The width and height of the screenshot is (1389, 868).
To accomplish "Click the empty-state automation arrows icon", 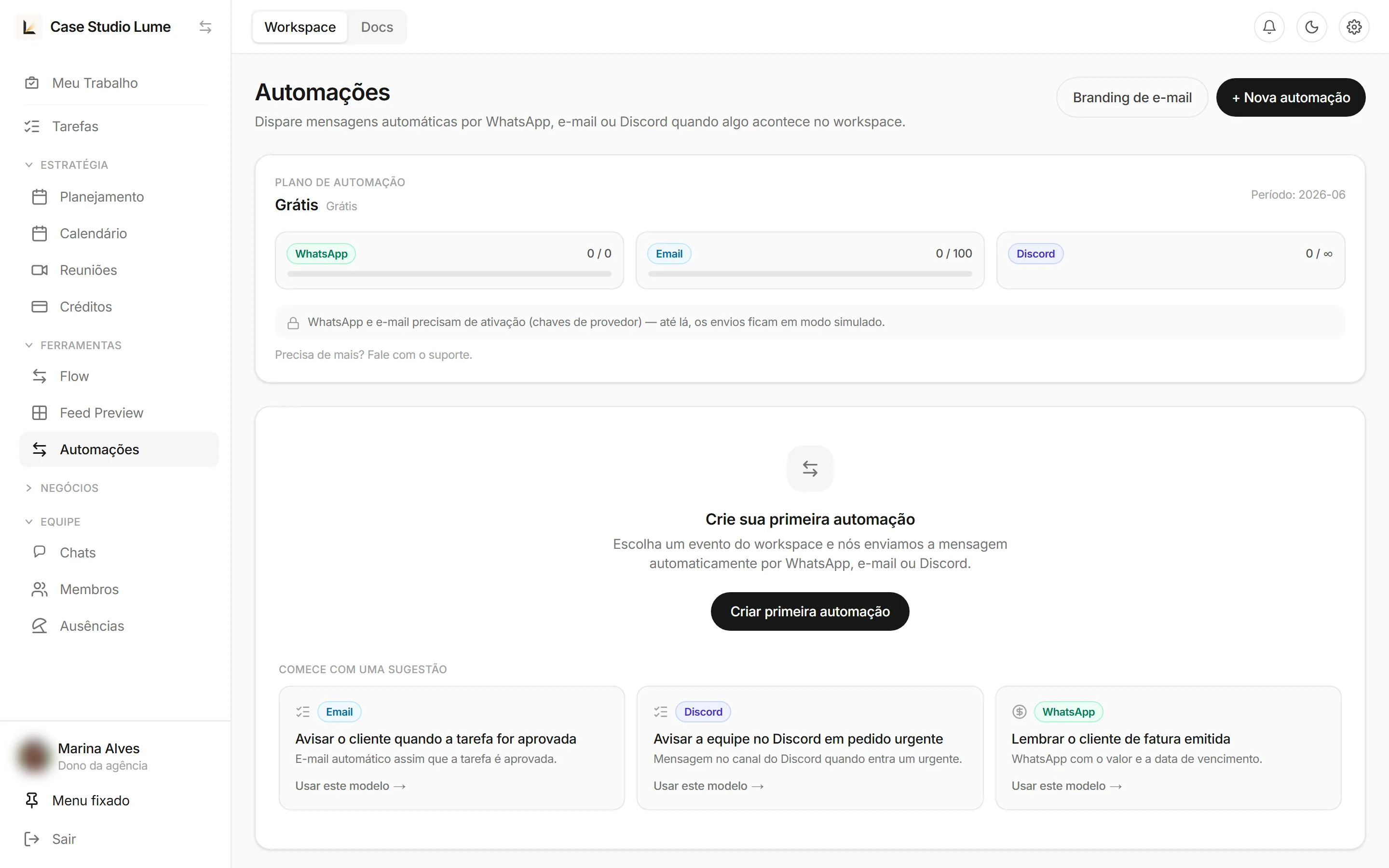I will [810, 469].
